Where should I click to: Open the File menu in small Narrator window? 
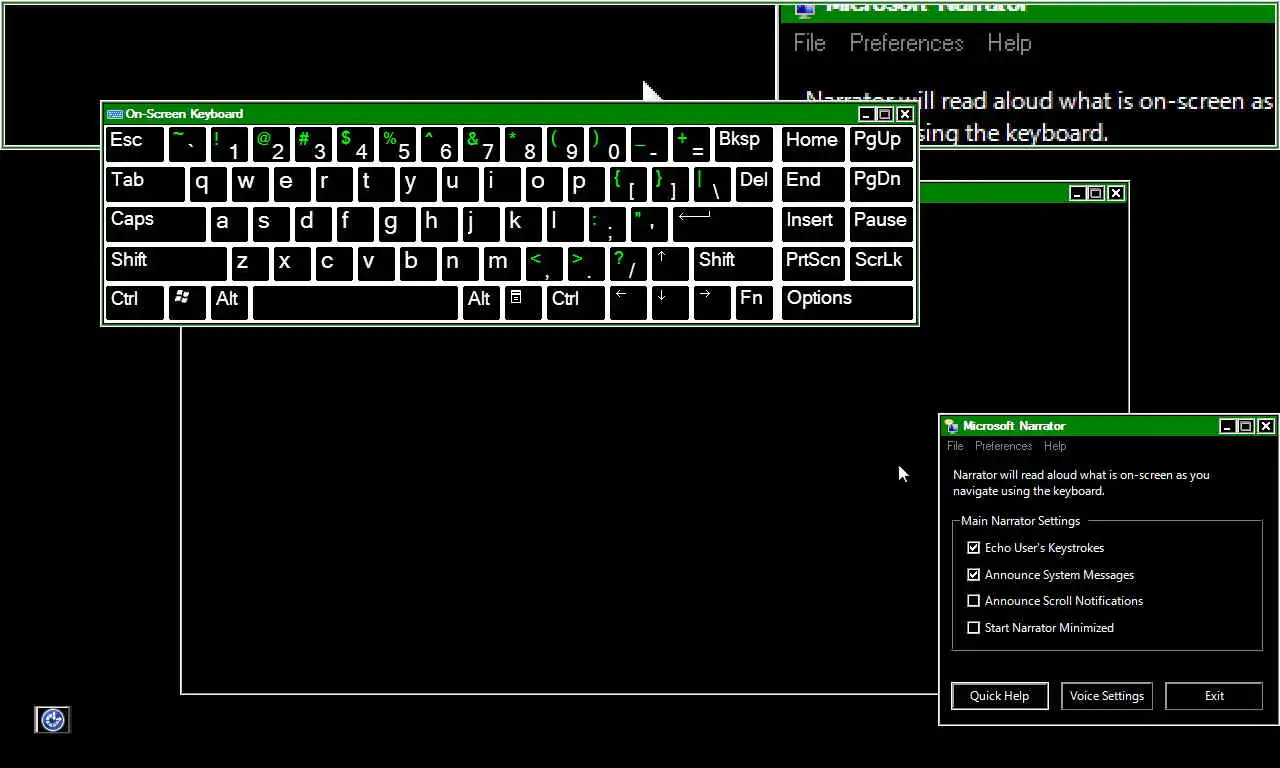pyautogui.click(x=955, y=446)
